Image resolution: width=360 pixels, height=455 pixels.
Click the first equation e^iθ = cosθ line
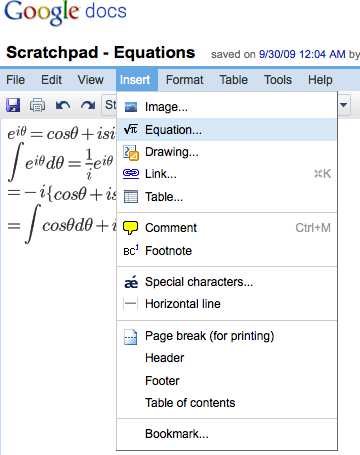tap(62, 134)
